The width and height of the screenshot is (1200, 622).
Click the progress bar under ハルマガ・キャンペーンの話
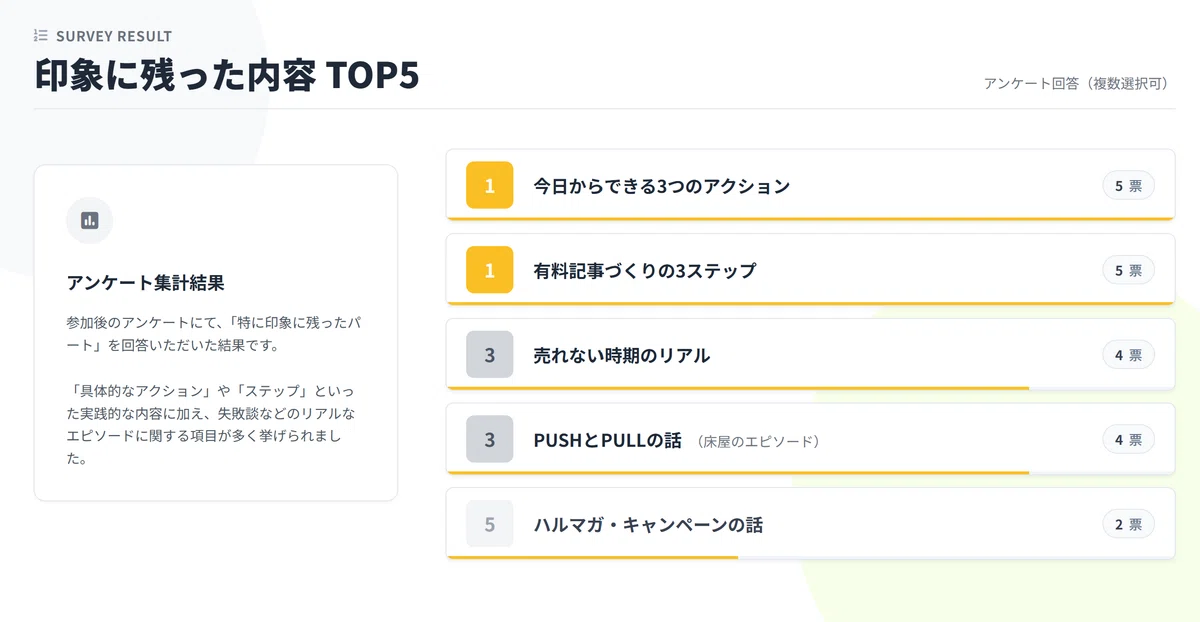click(x=811, y=557)
